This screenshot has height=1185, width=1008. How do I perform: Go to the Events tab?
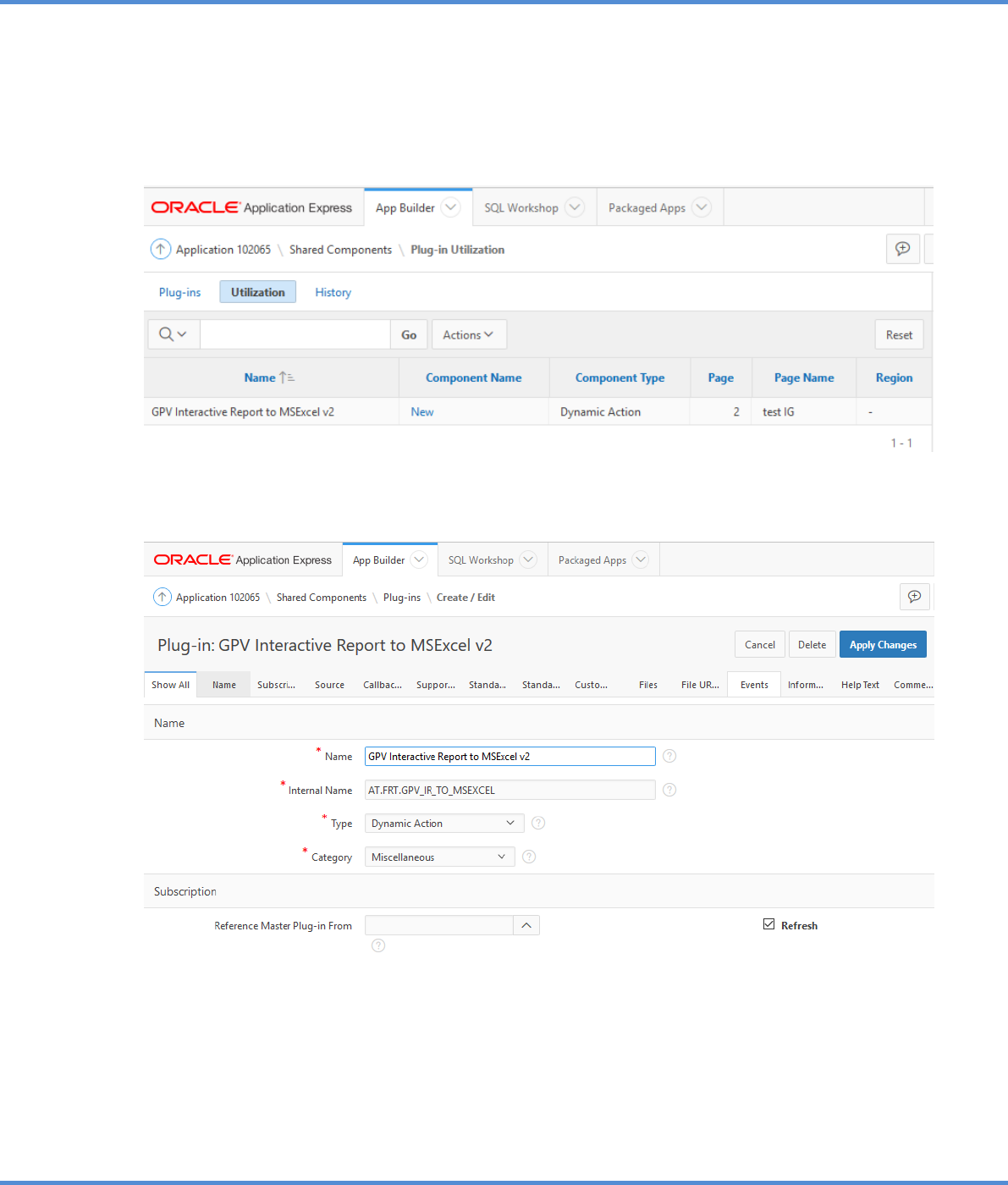click(754, 685)
